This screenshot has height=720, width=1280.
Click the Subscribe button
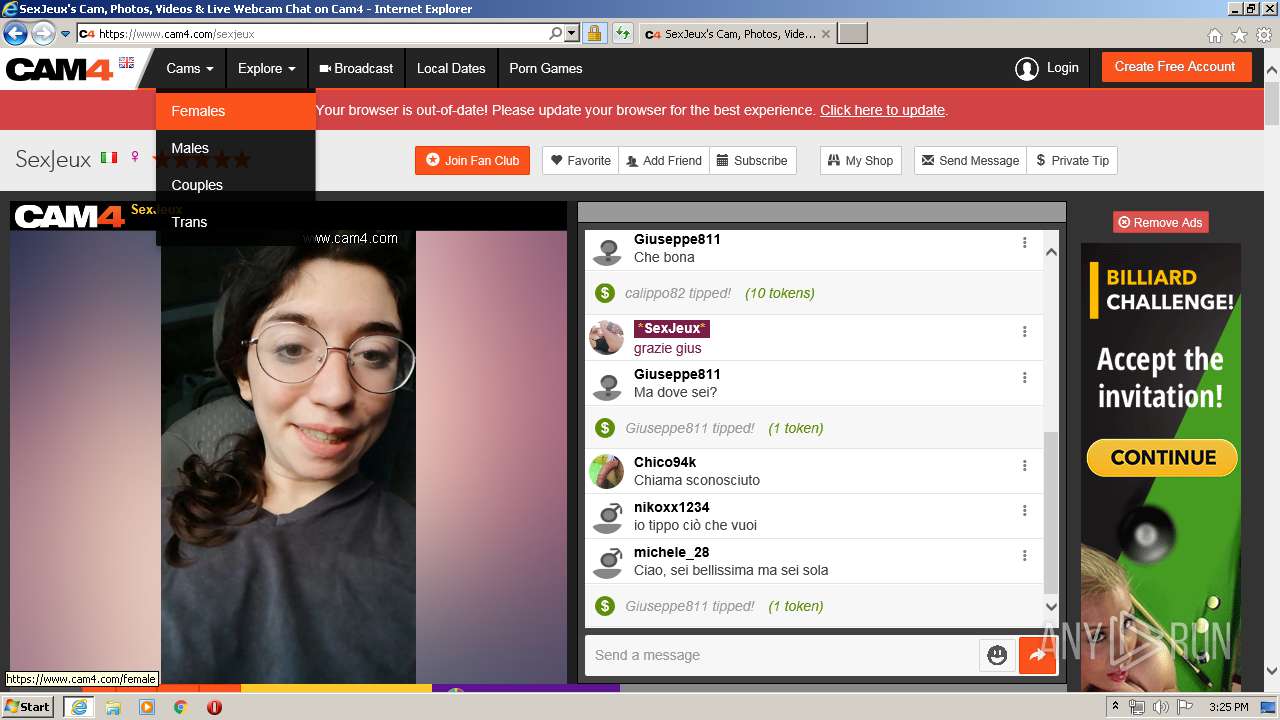753,160
